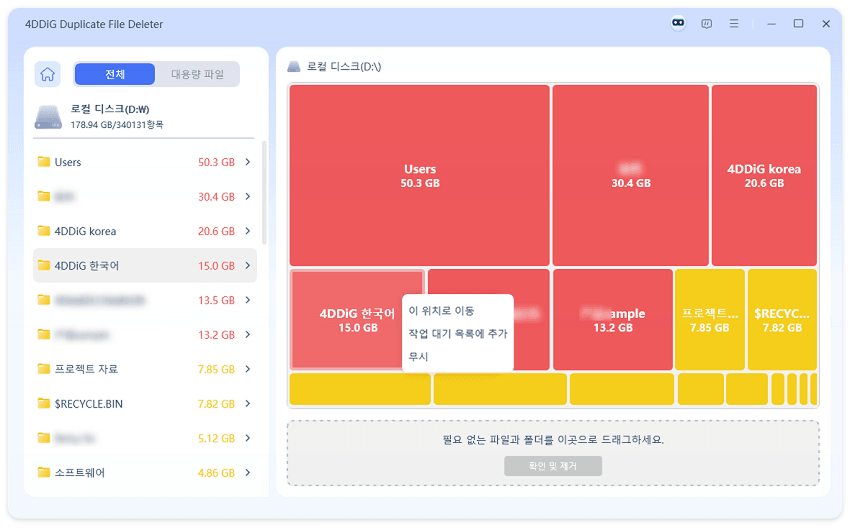This screenshot has width=850, height=530.
Task: Select the Users 50.3 GB treemap block
Action: click(420, 175)
